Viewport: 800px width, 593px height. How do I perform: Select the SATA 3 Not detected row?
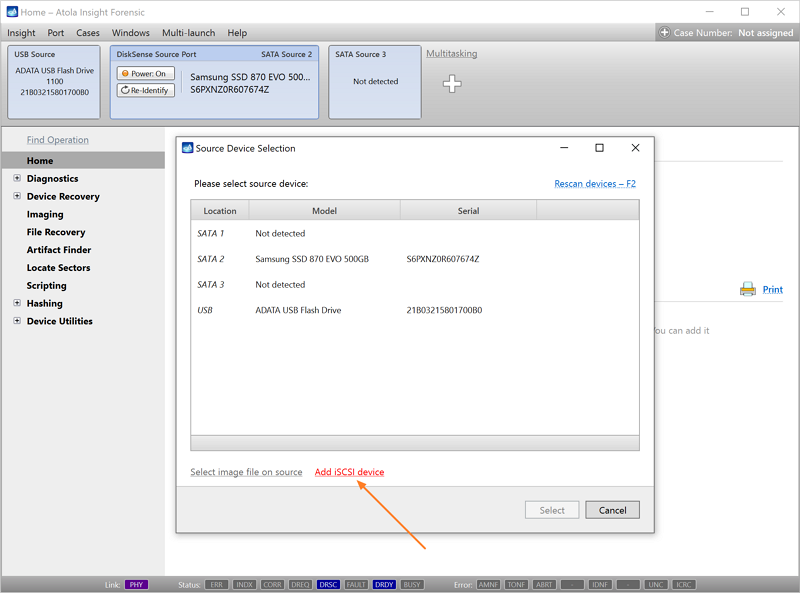(x=415, y=284)
